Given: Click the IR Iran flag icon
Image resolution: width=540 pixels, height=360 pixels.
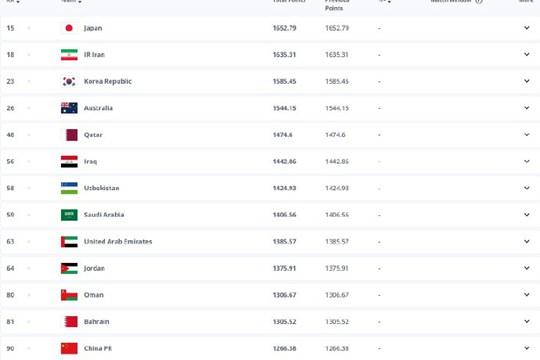Looking at the screenshot, I should tap(69, 55).
